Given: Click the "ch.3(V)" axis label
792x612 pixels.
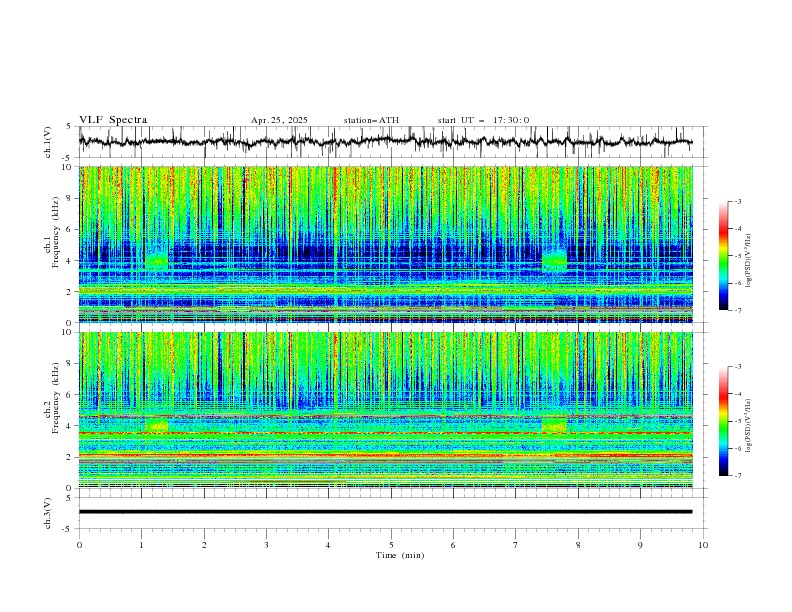Looking at the screenshot, I should pyautogui.click(x=48, y=513).
